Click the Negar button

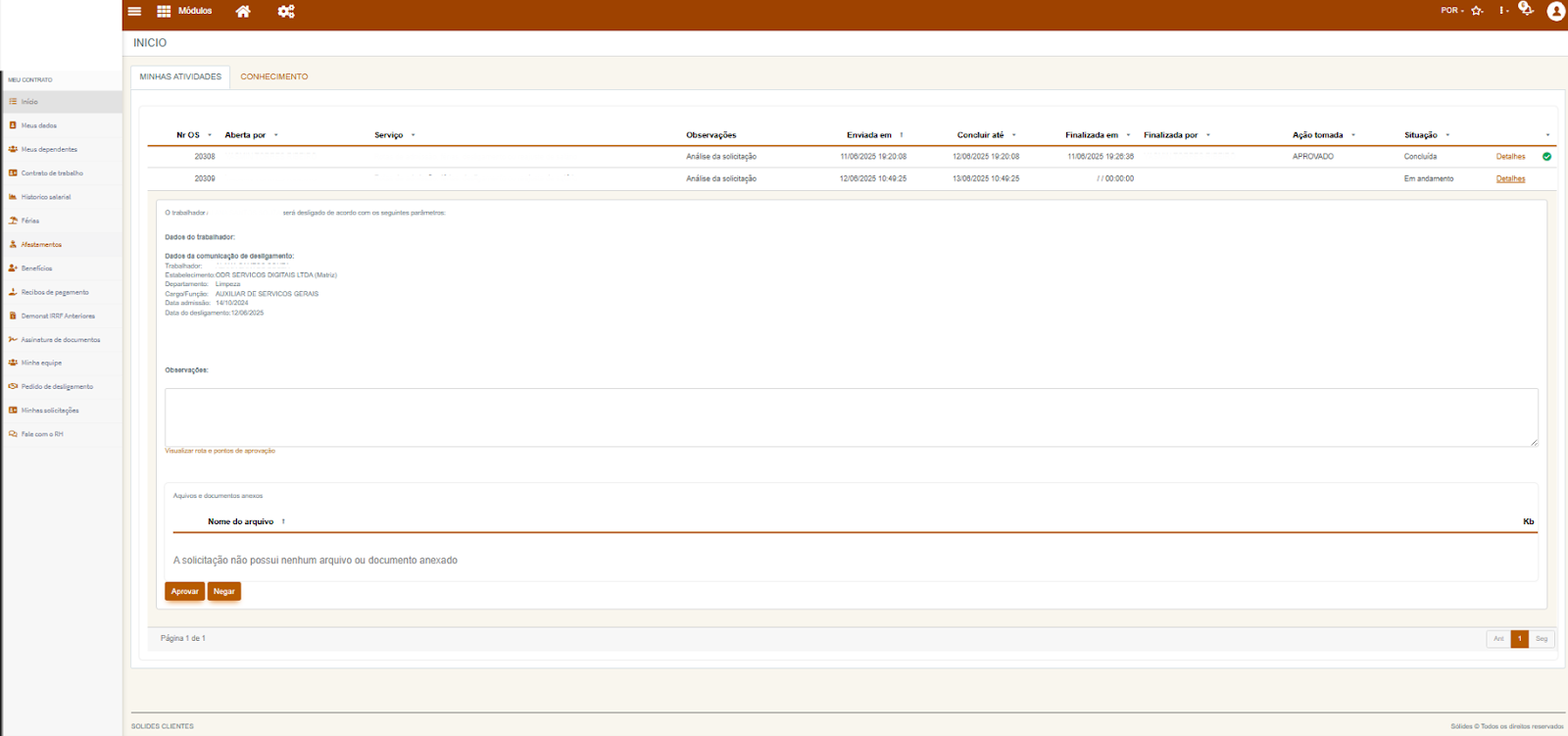tap(224, 592)
